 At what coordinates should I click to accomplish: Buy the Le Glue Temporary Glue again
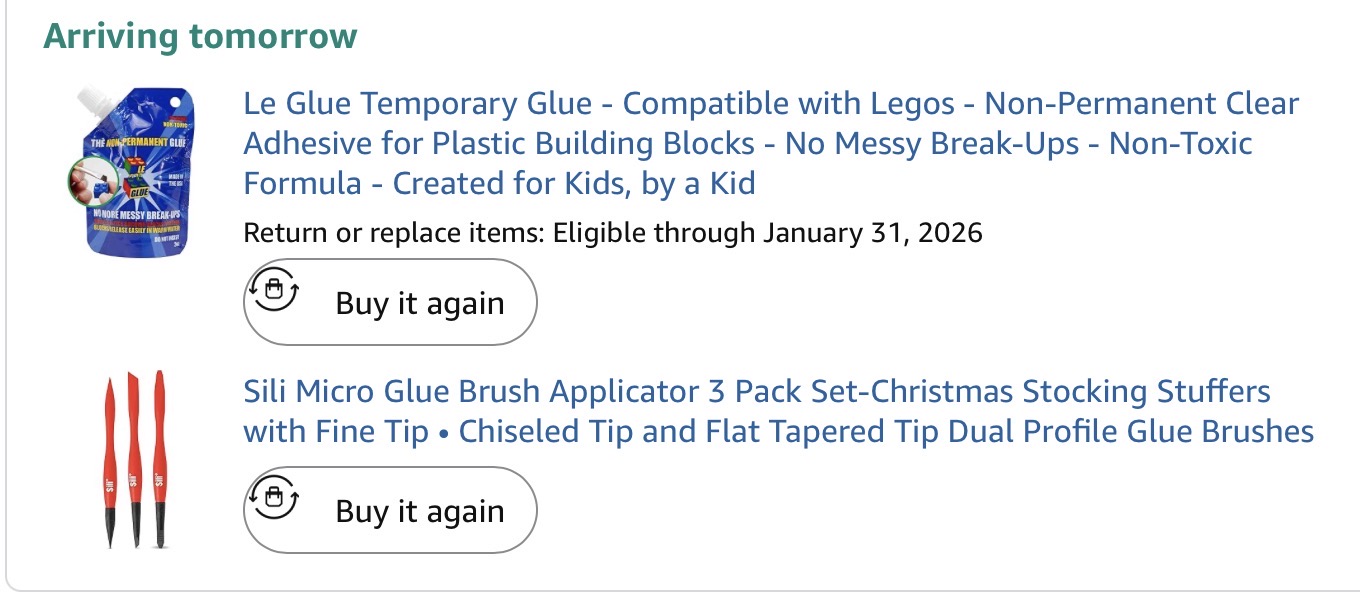coord(390,302)
